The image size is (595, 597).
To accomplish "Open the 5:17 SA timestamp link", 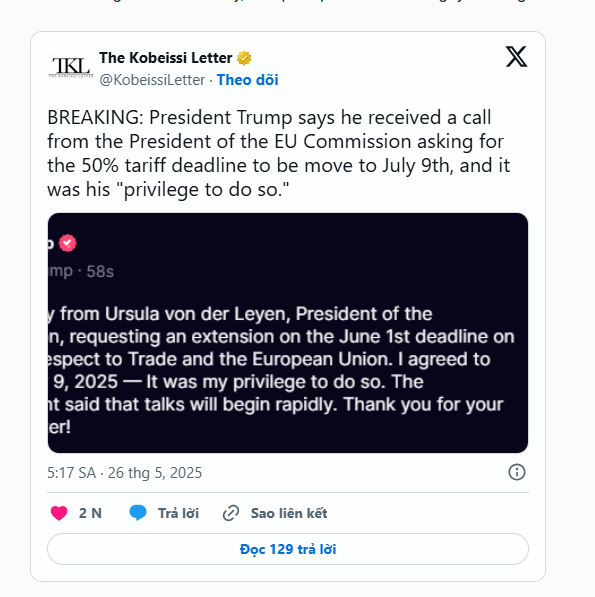I will (x=72, y=473).
